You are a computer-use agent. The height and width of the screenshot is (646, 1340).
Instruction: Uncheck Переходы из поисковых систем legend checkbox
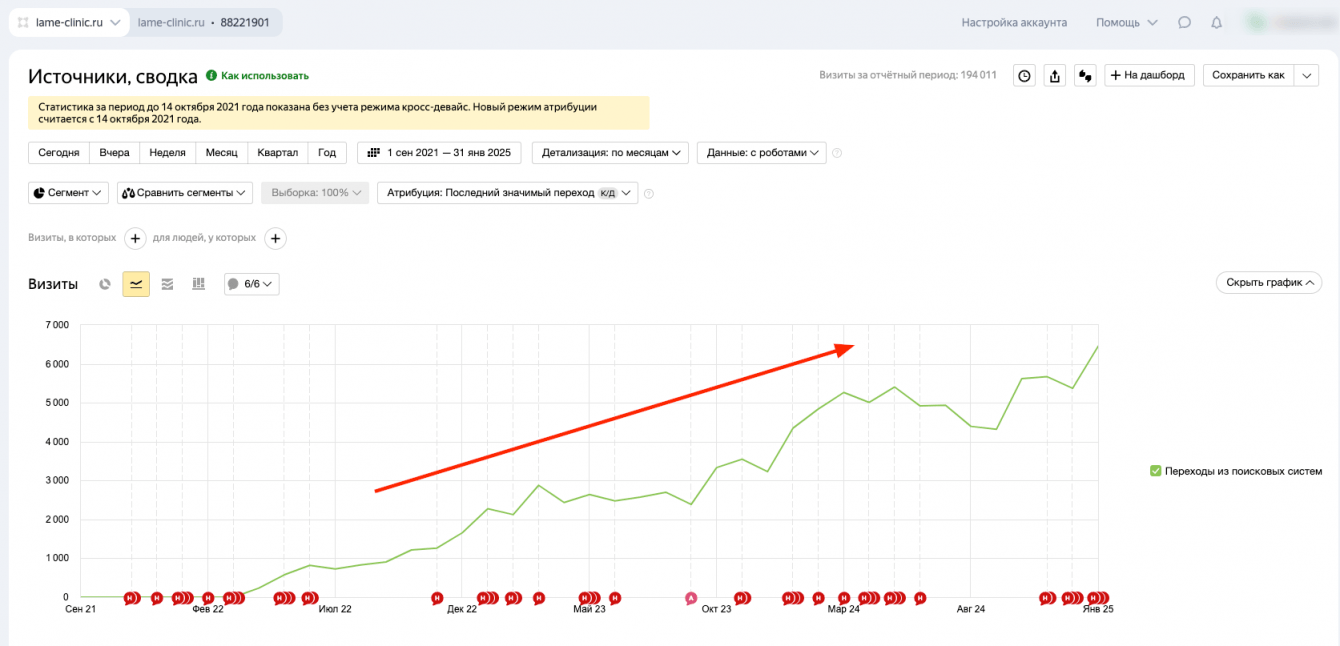pyautogui.click(x=1156, y=471)
